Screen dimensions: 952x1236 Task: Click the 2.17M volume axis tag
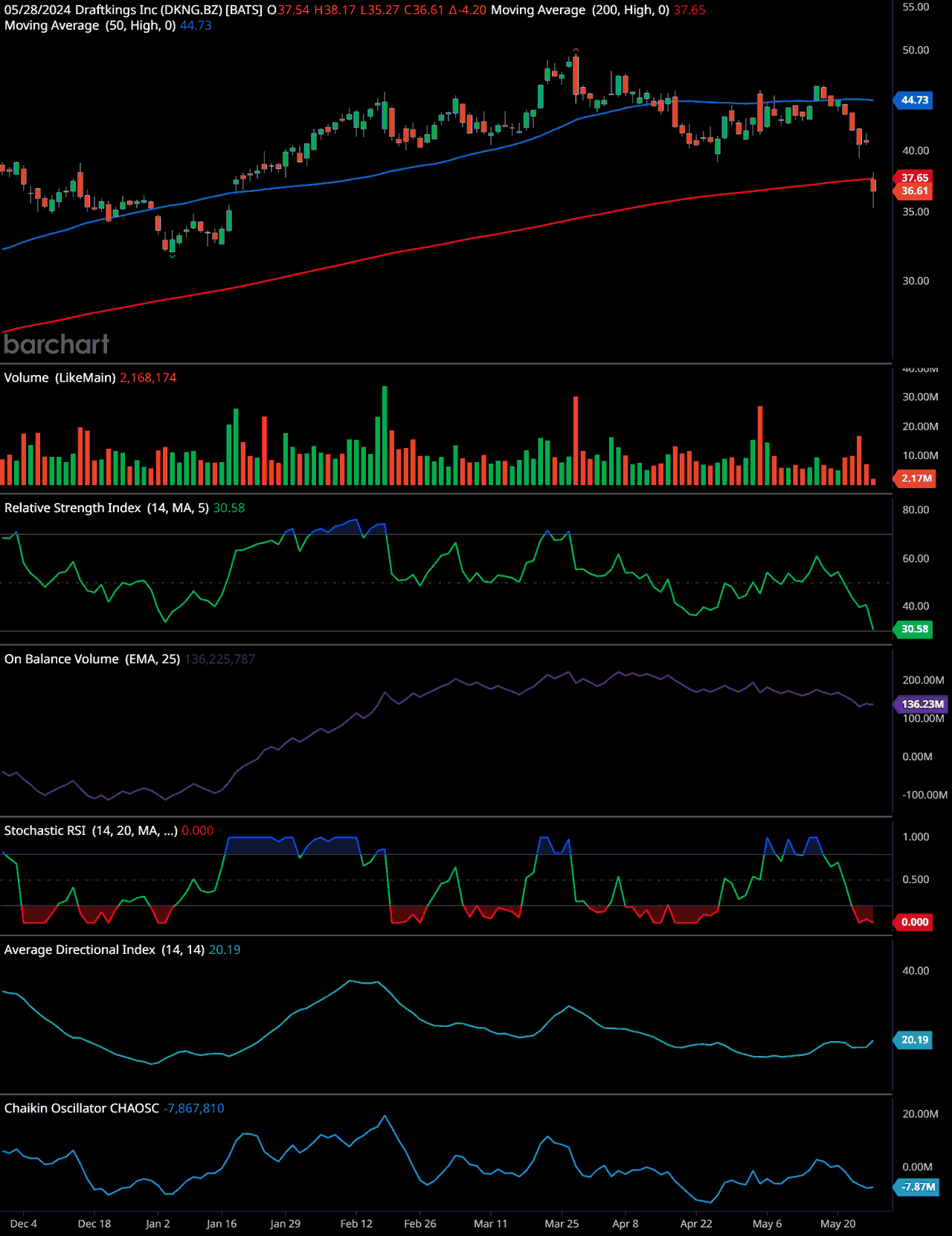click(x=916, y=478)
